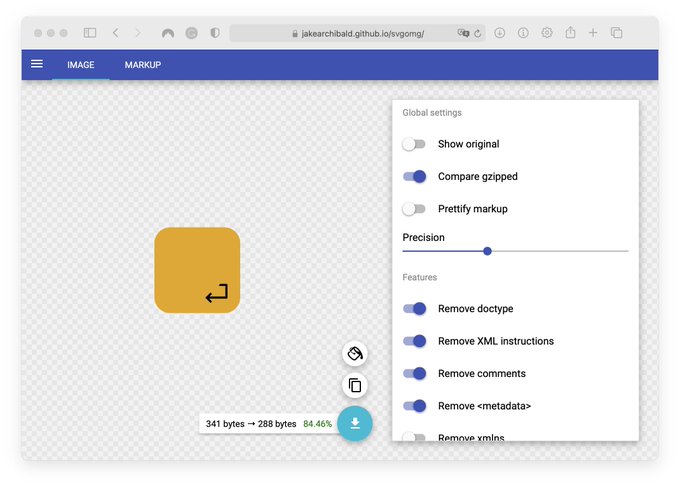Copy the SVG markup to clipboard
Viewport: 680px width, 487px height.
click(355, 385)
